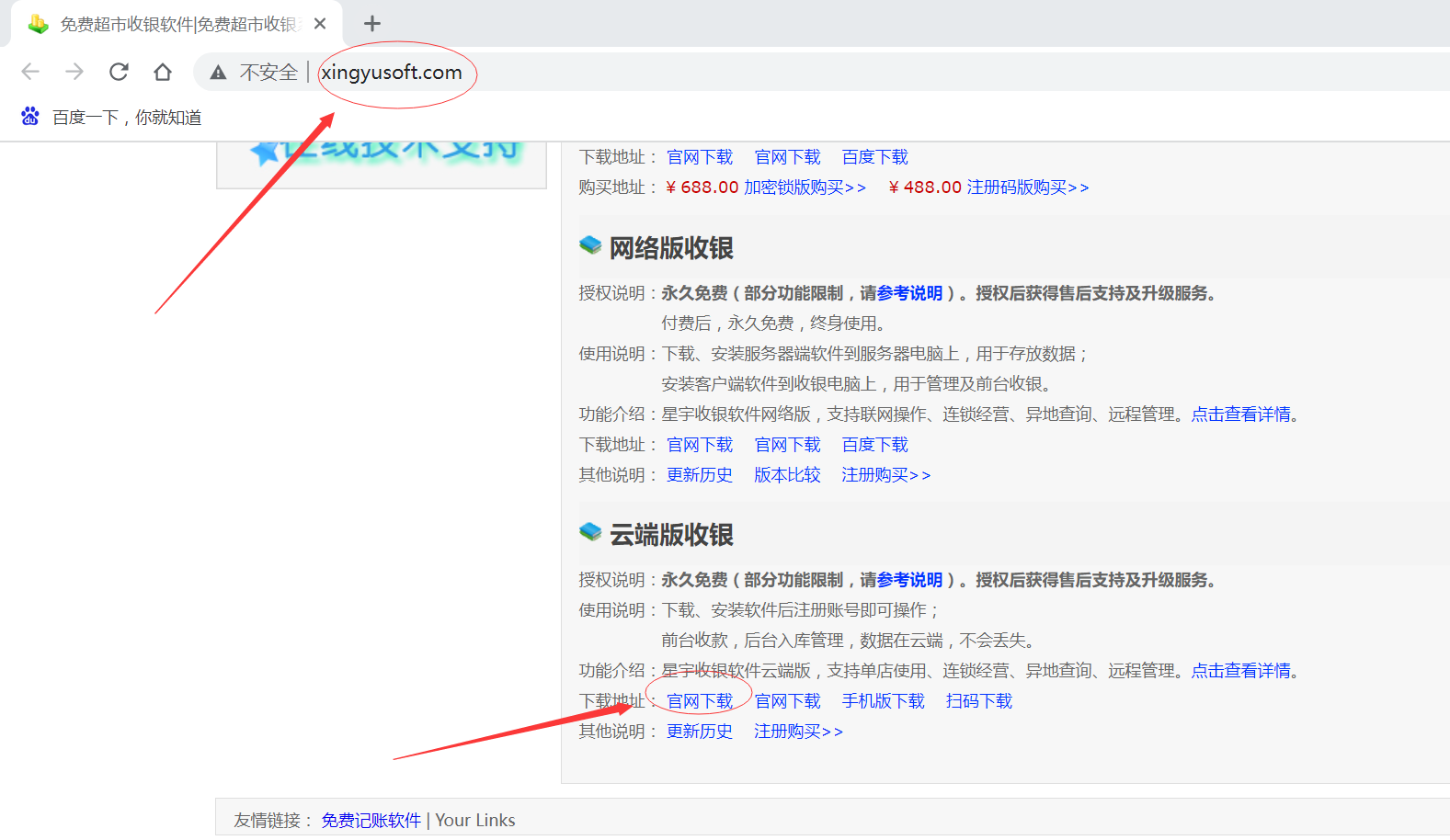This screenshot has width=1450, height=840.
Task: Click second 官网下载 link under 云端版收银
Action: point(787,701)
